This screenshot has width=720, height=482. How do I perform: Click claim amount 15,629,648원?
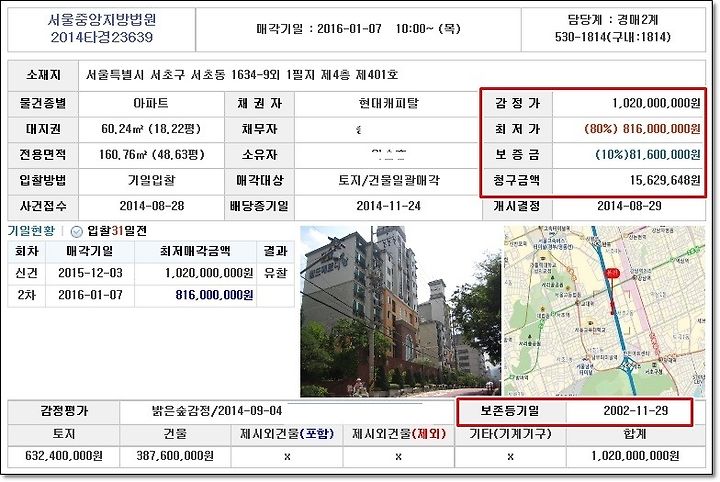tap(665, 180)
